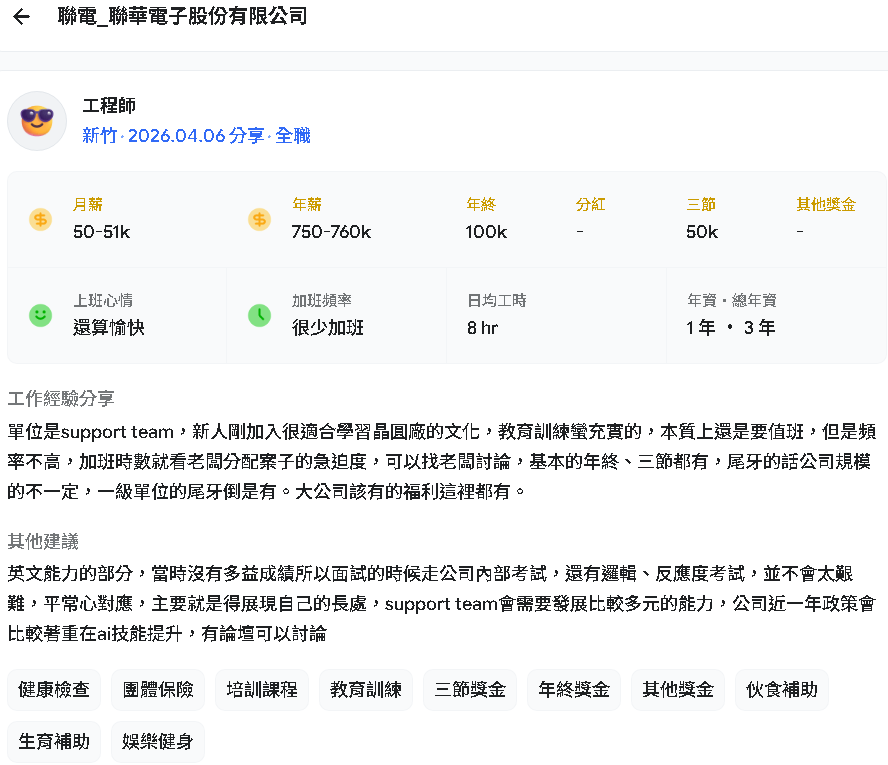Viewport: 888px width, 765px height.
Task: Select the 娛樂健身 benefit tag
Action: (158, 742)
